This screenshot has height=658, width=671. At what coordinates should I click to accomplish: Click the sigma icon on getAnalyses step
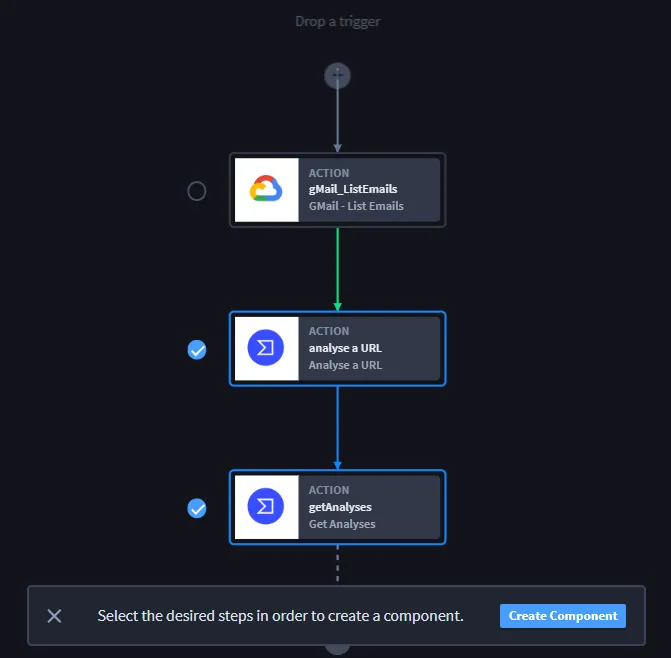click(266, 507)
